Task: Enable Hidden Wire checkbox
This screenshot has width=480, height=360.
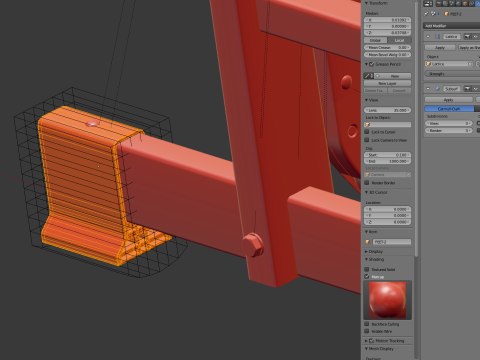Action: (x=367, y=331)
